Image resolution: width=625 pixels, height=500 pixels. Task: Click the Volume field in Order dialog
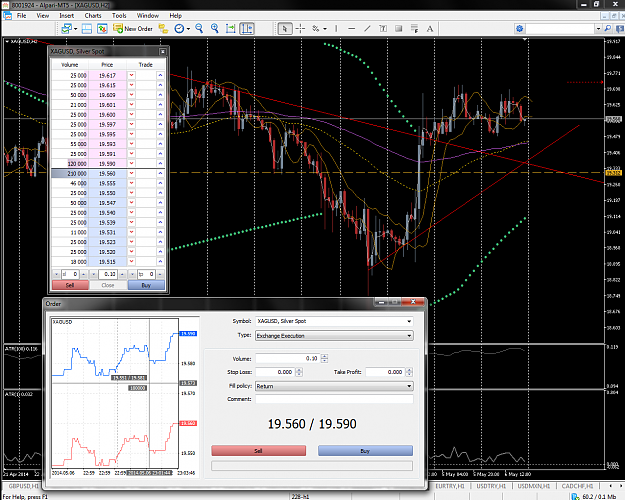(x=288, y=358)
